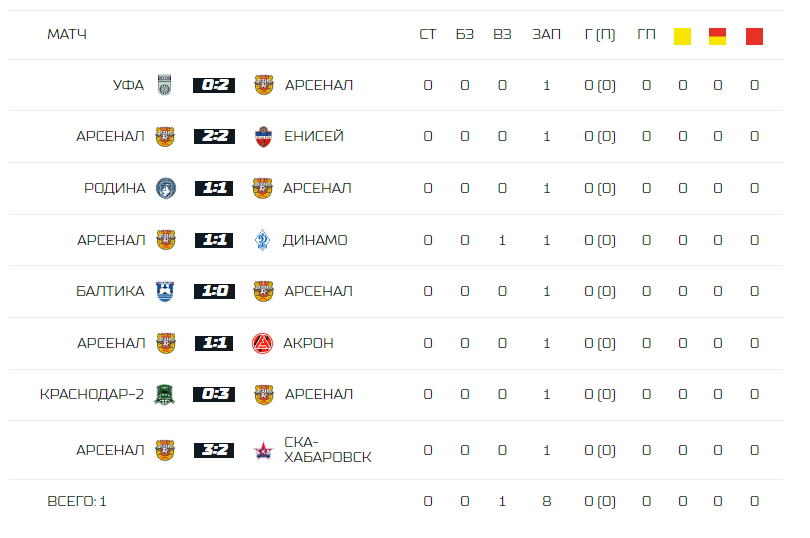Viewport: 810px width, 538px height.
Task: Click the Baltika club crest
Action: [165, 291]
